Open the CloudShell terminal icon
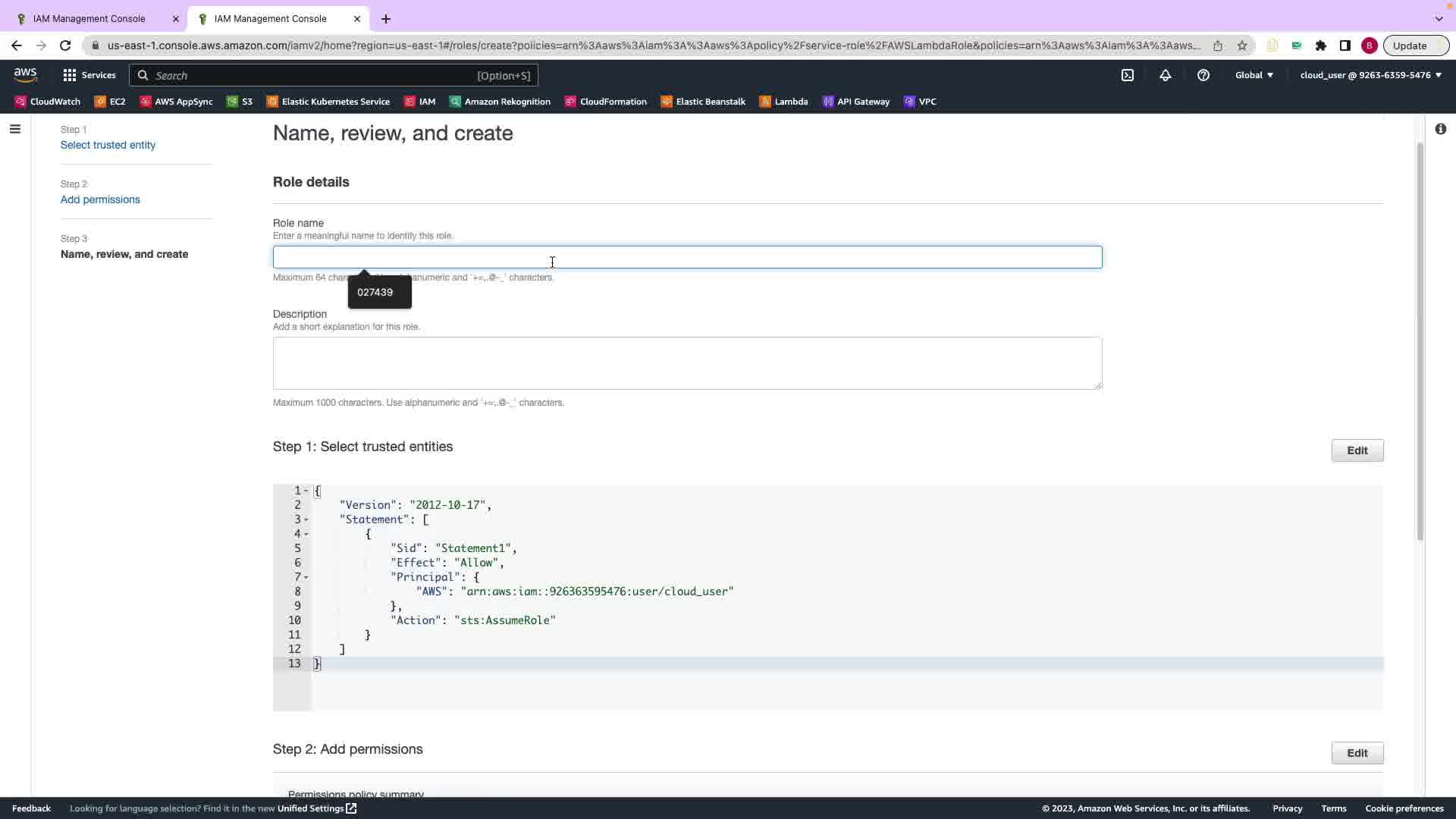Screen dimensions: 1456x819 [1128, 75]
